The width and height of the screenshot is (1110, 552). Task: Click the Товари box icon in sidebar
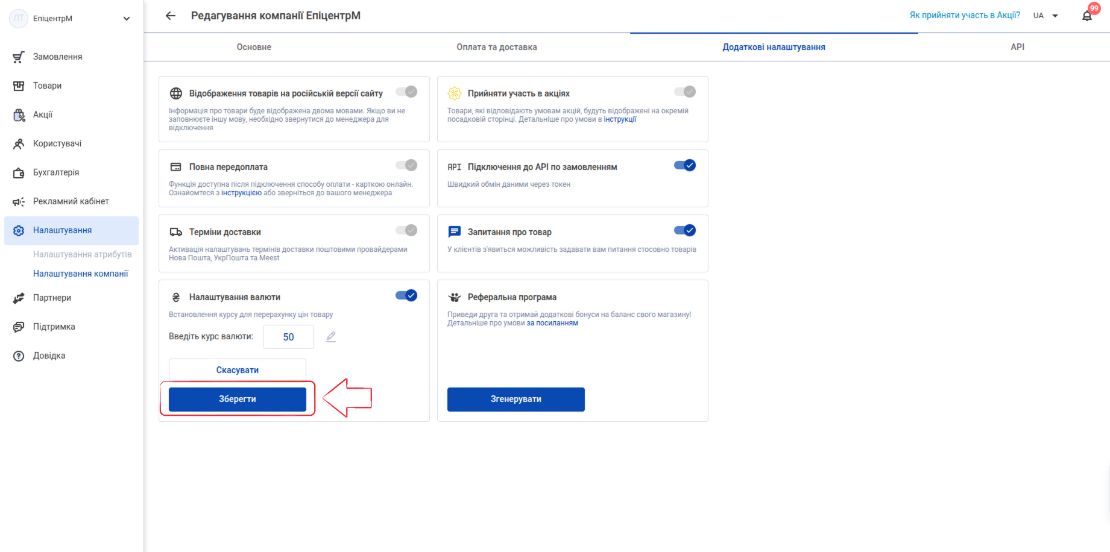[19, 86]
